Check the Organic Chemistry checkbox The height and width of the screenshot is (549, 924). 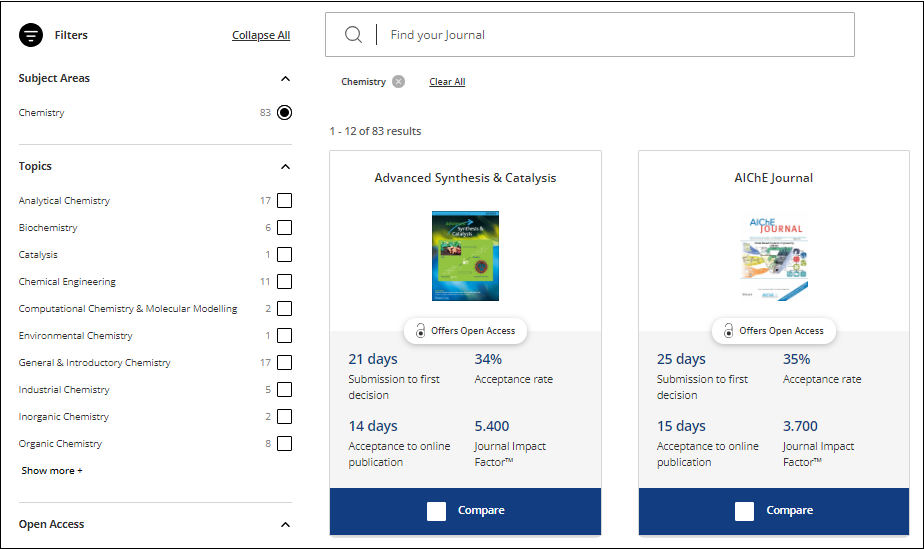(x=285, y=444)
